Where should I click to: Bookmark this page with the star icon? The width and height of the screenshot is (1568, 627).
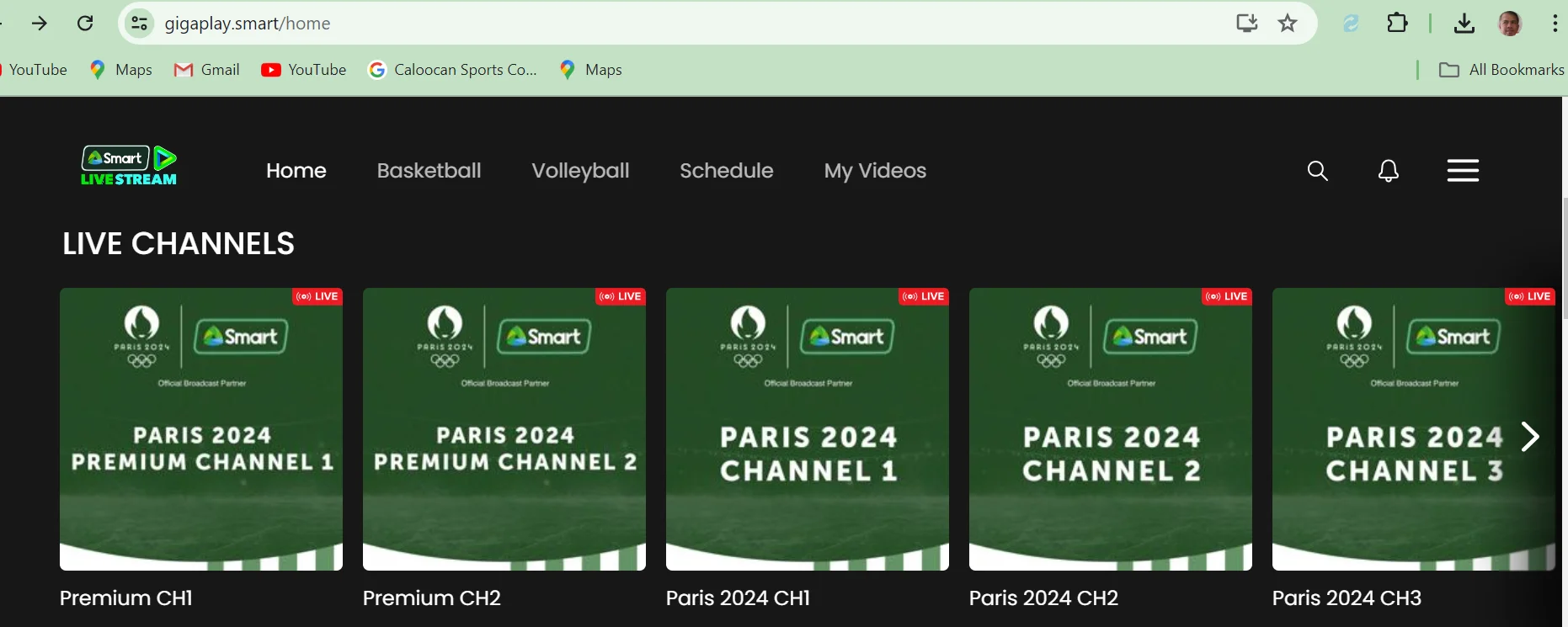click(1288, 23)
